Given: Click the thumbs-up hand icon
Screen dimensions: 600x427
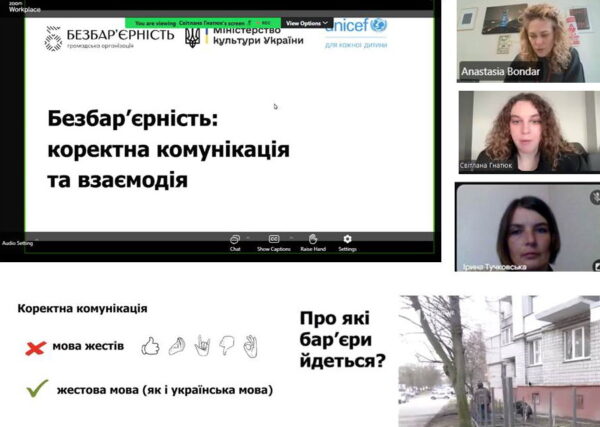Looking at the screenshot, I should (x=150, y=346).
